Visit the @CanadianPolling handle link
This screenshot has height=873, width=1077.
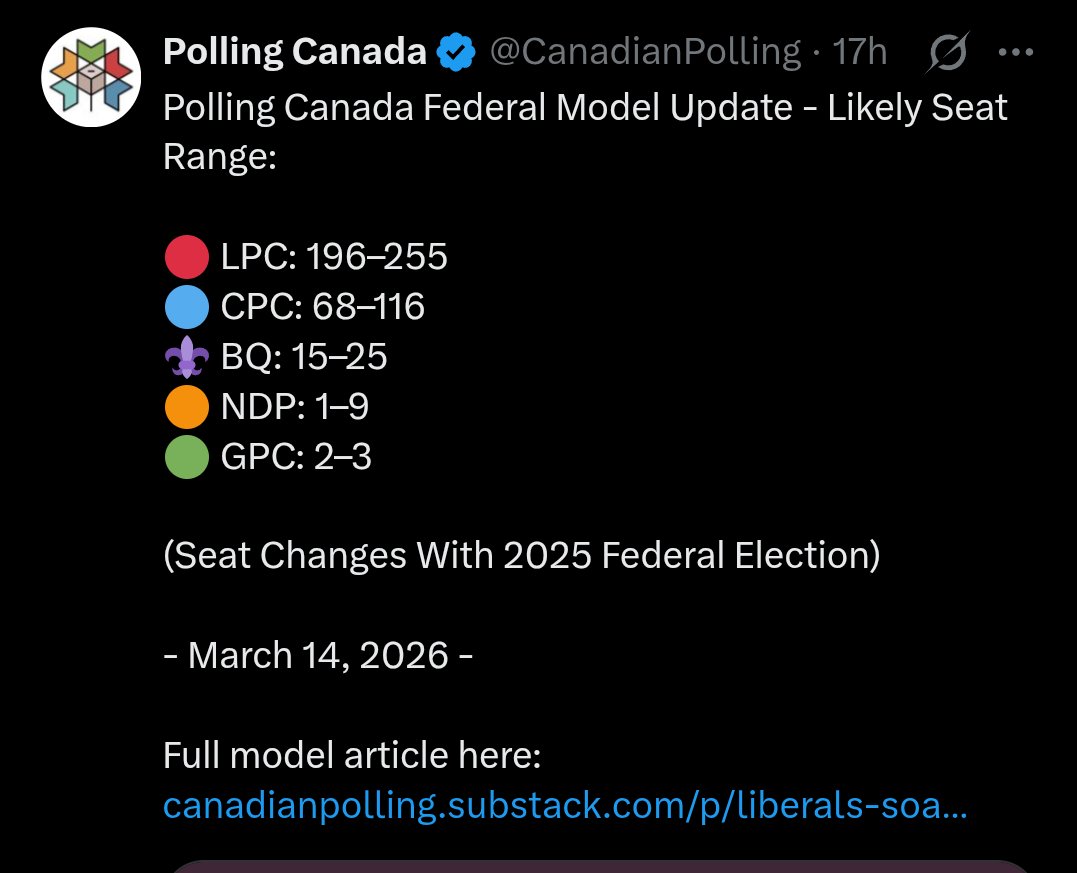click(x=644, y=53)
